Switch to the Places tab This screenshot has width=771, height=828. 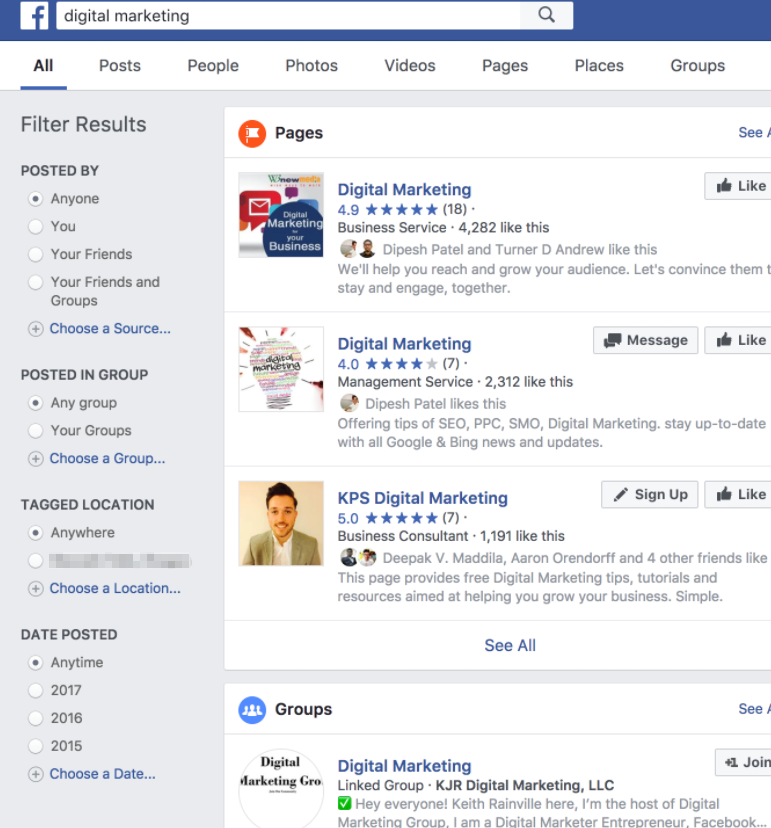[599, 65]
